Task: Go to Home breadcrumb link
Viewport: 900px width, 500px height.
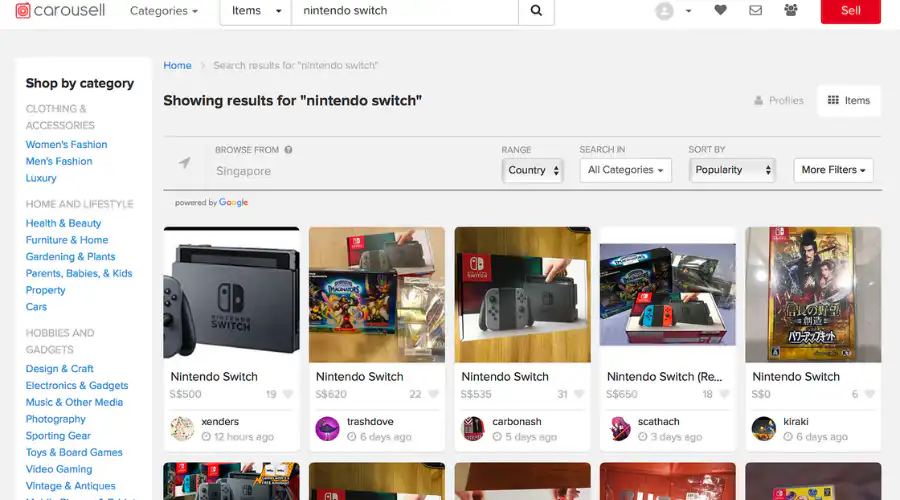Action: pos(177,65)
